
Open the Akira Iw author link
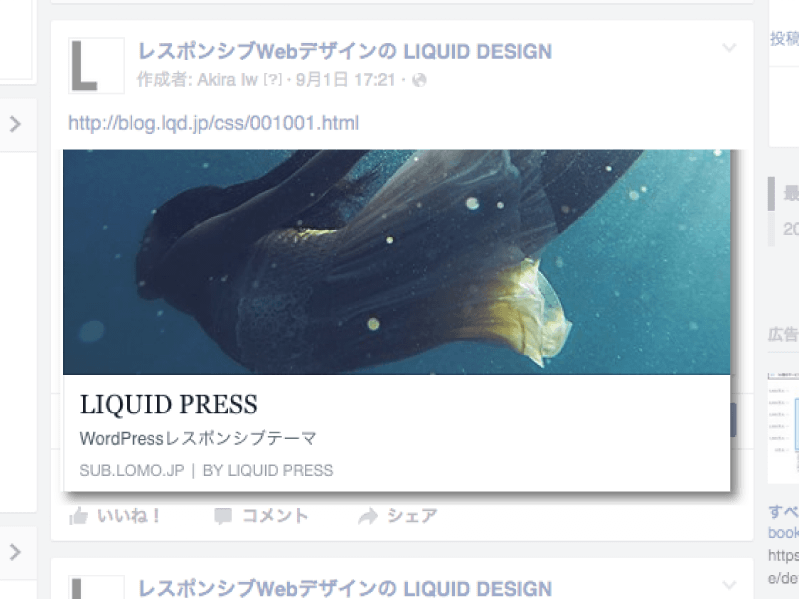click(x=228, y=80)
